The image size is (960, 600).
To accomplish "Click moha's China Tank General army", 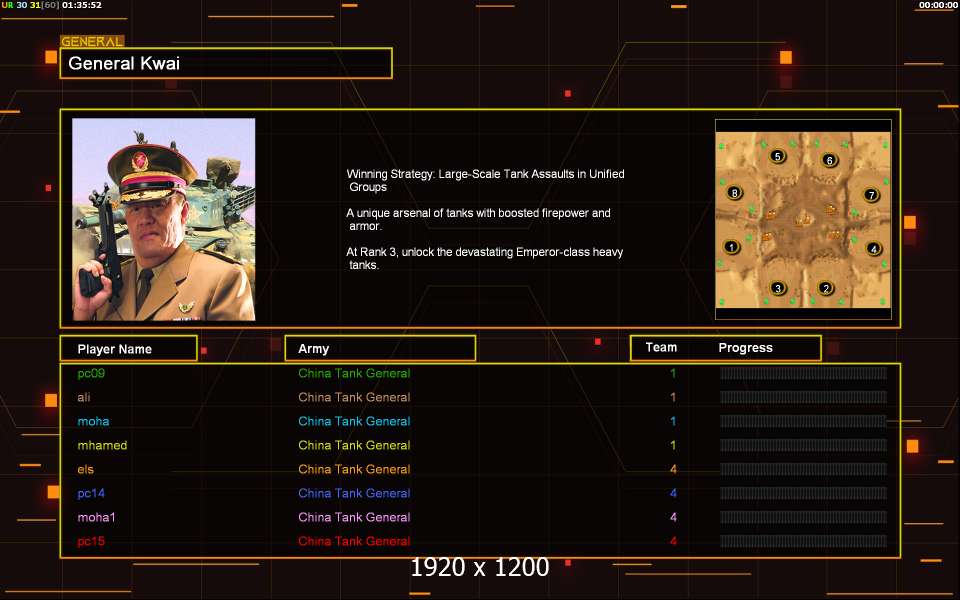I will coord(354,421).
